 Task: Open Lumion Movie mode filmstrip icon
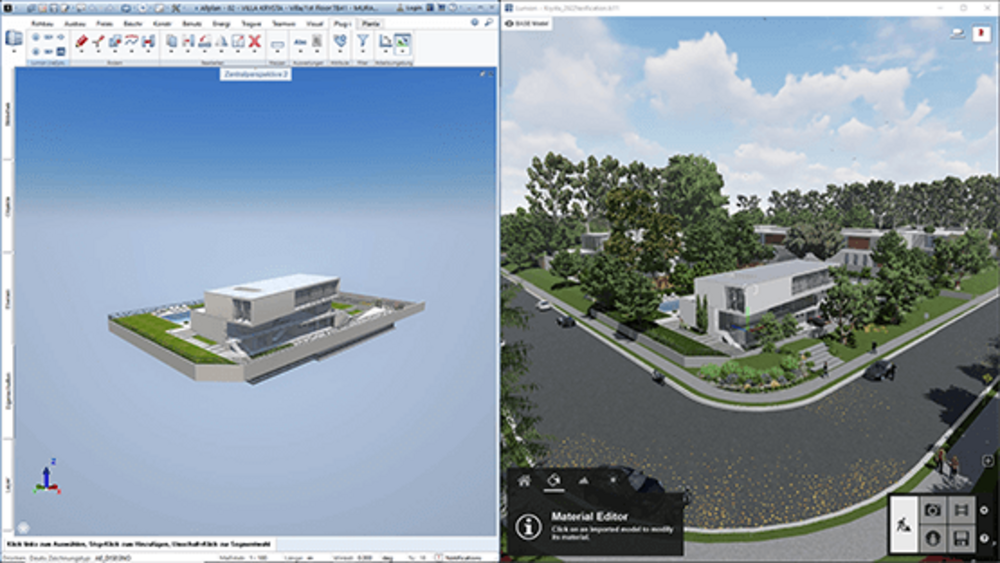click(x=961, y=510)
